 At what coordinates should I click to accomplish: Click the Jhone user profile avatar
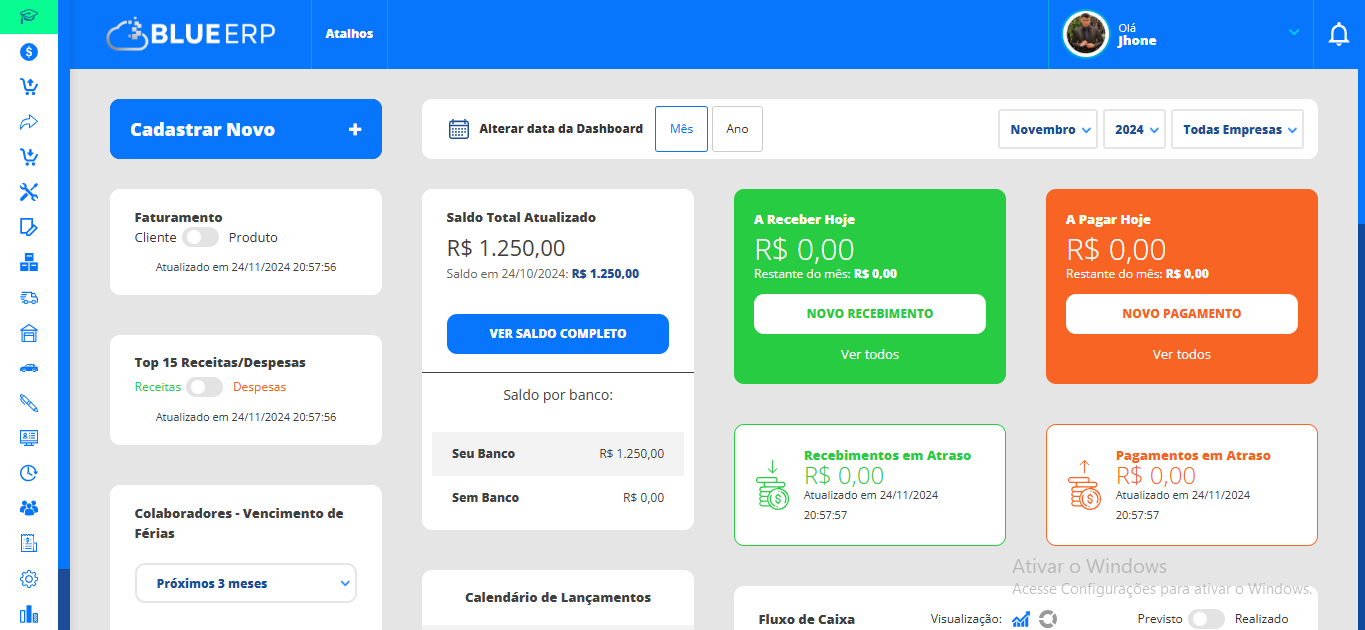coord(1087,35)
